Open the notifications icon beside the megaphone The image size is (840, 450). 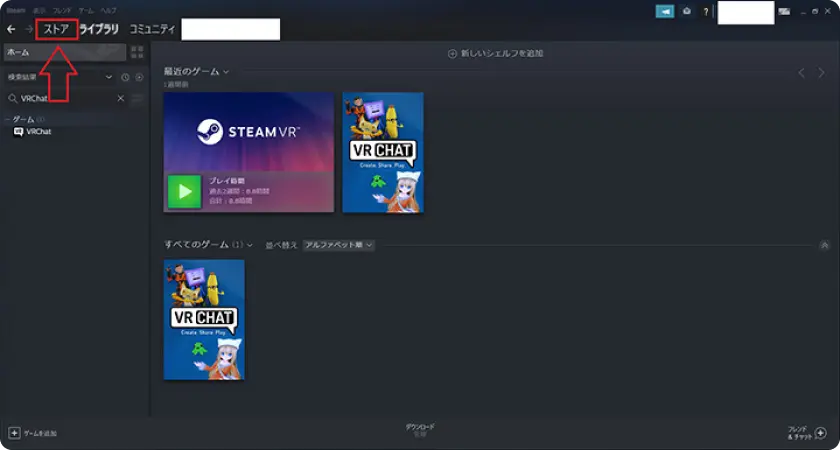[x=686, y=11]
